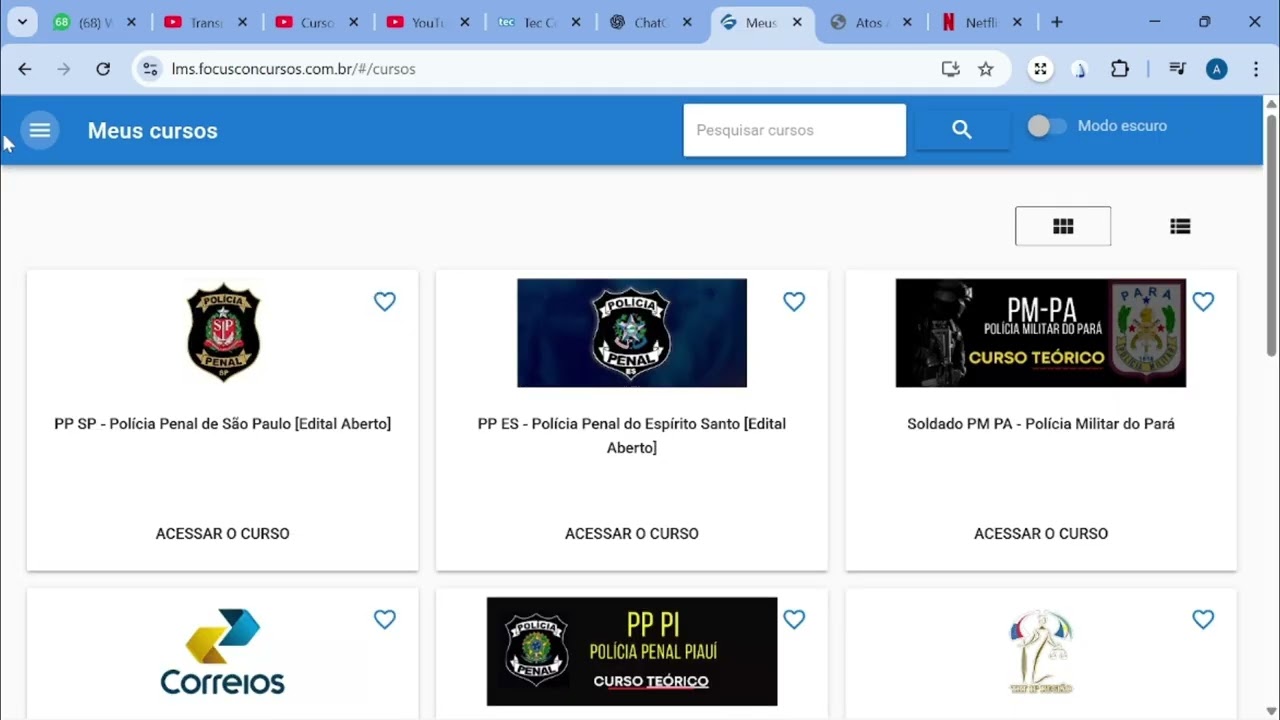Close the Atos browser tab
Viewport: 1280px width, 720px height.
907,22
